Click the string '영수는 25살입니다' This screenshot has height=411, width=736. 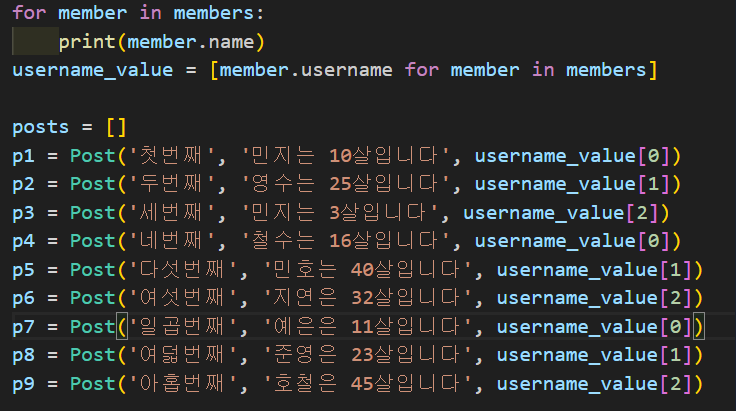click(345, 184)
